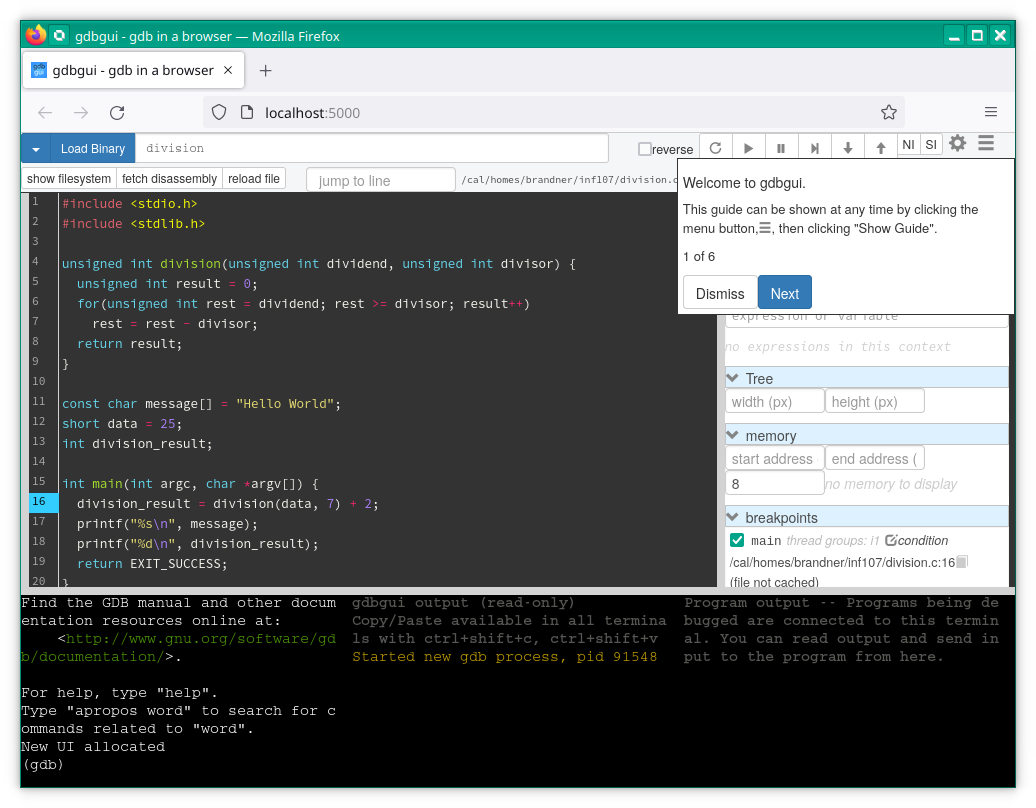Toggle the reverse checkbox

644,149
